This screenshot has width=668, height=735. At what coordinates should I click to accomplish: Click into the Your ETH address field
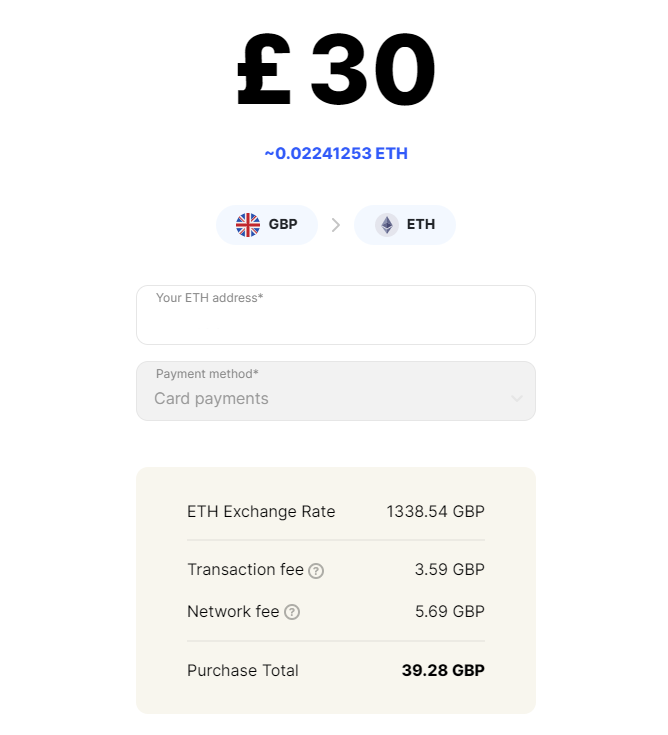click(336, 315)
